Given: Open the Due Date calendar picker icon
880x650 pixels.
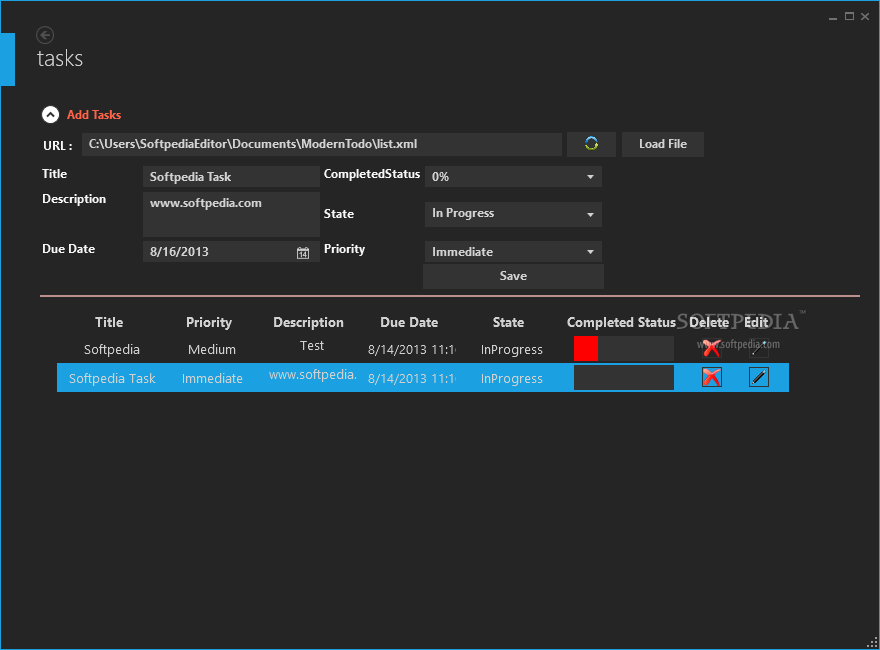Looking at the screenshot, I should pos(302,253).
